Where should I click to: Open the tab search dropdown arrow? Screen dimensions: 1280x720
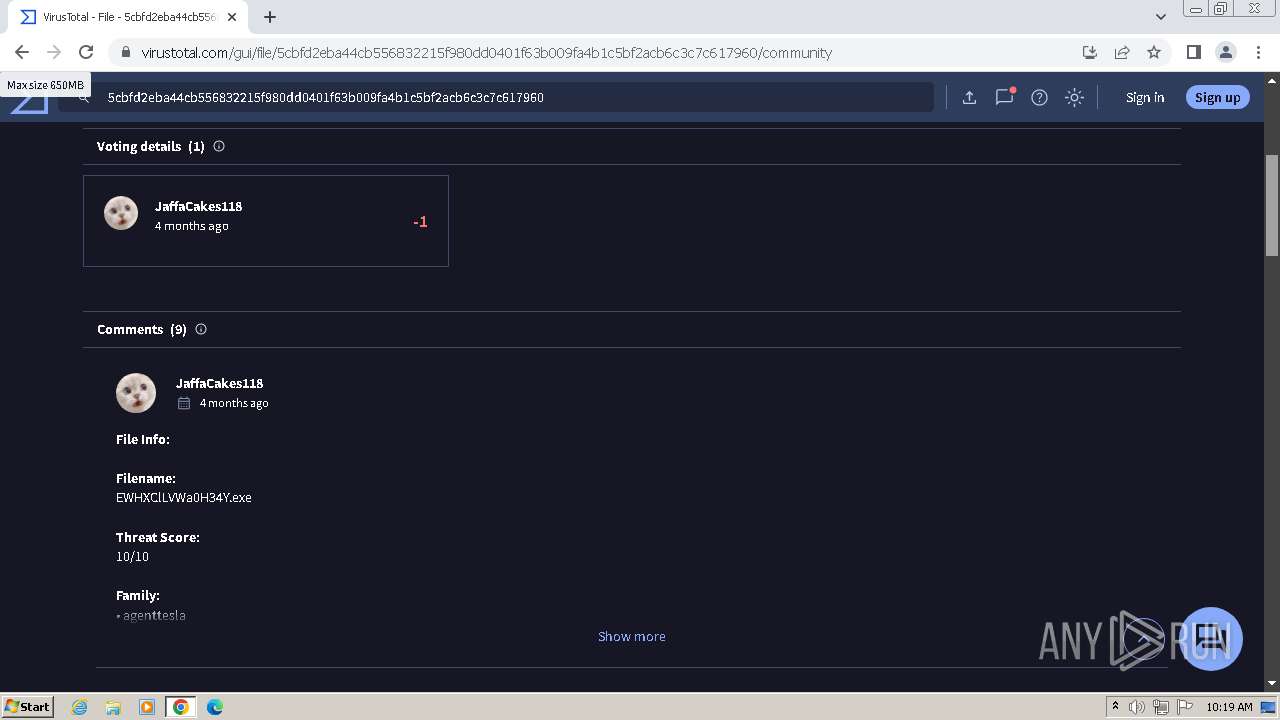pos(1160,17)
